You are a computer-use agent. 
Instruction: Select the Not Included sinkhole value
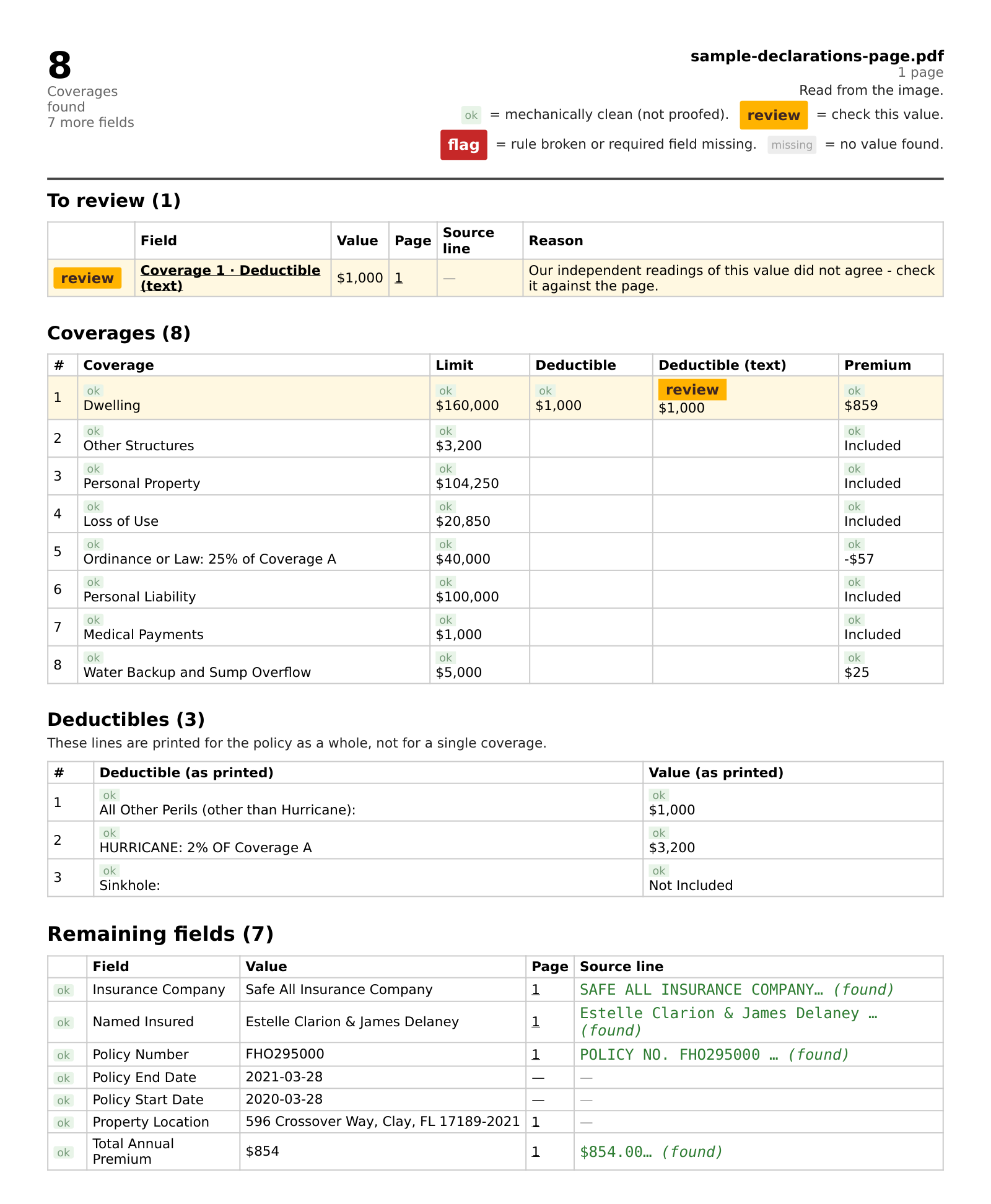[691, 886]
